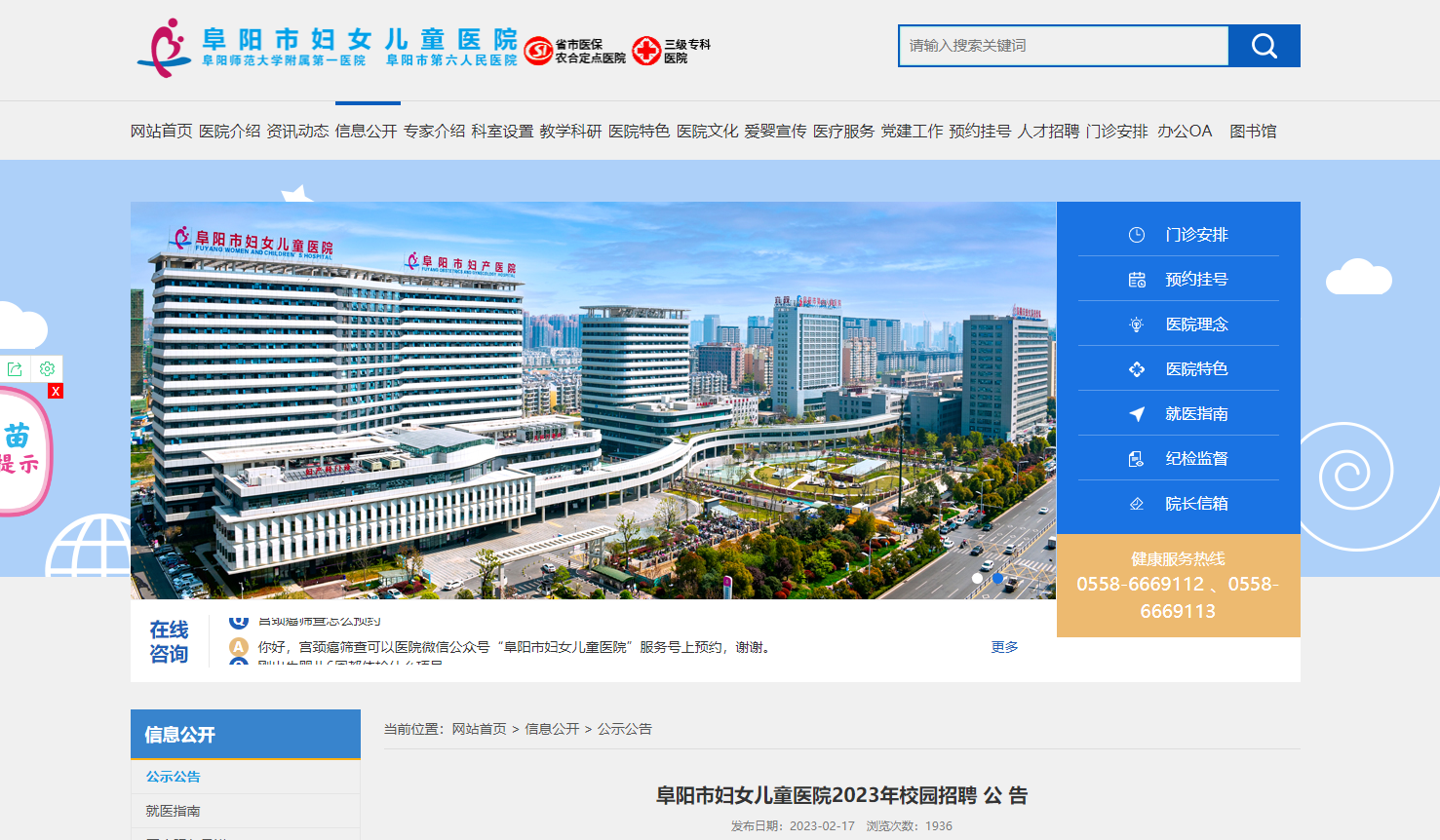
Task: Select the first carousel dot indicator
Action: click(978, 578)
